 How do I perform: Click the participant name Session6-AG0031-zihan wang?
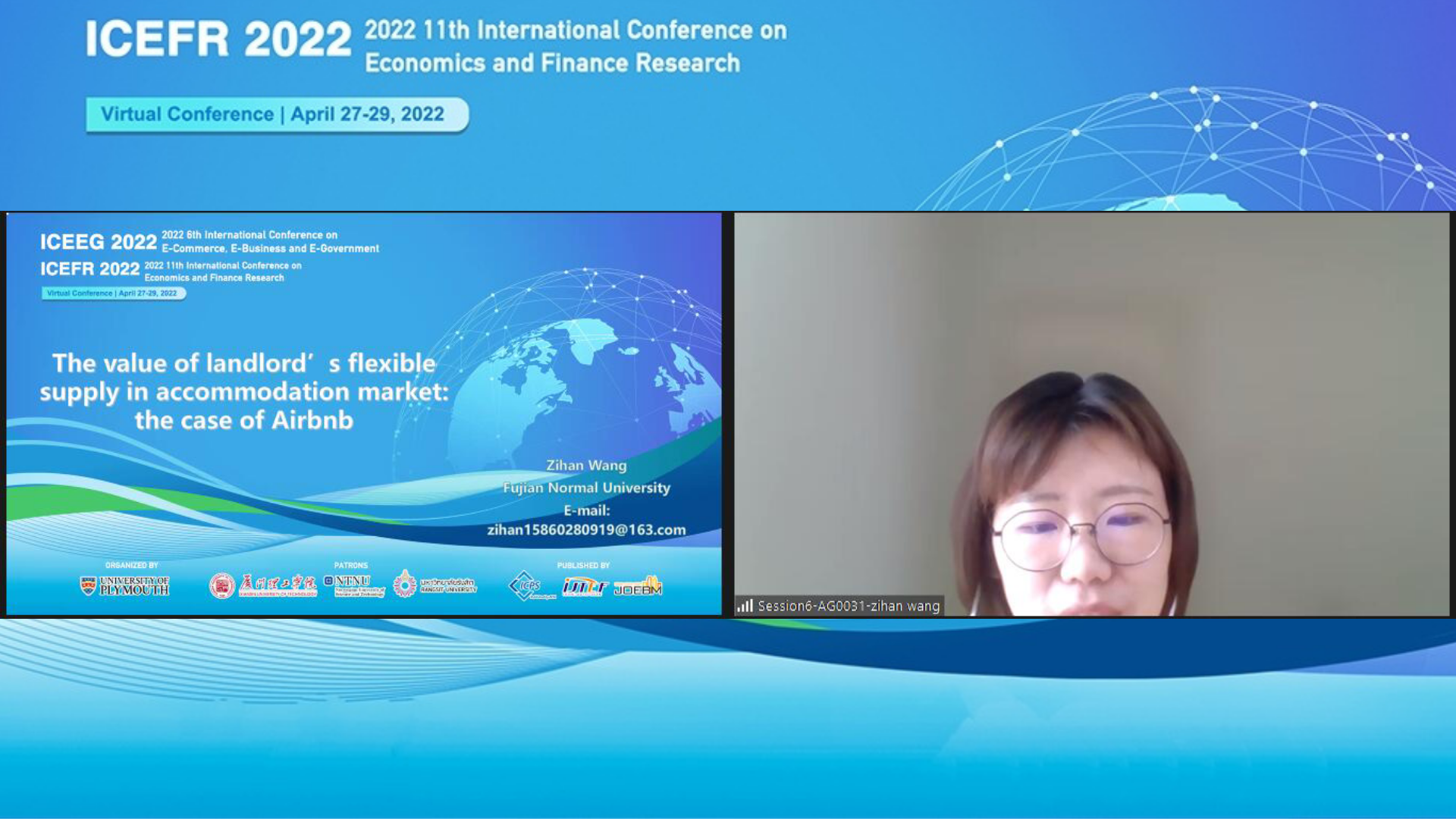849,605
